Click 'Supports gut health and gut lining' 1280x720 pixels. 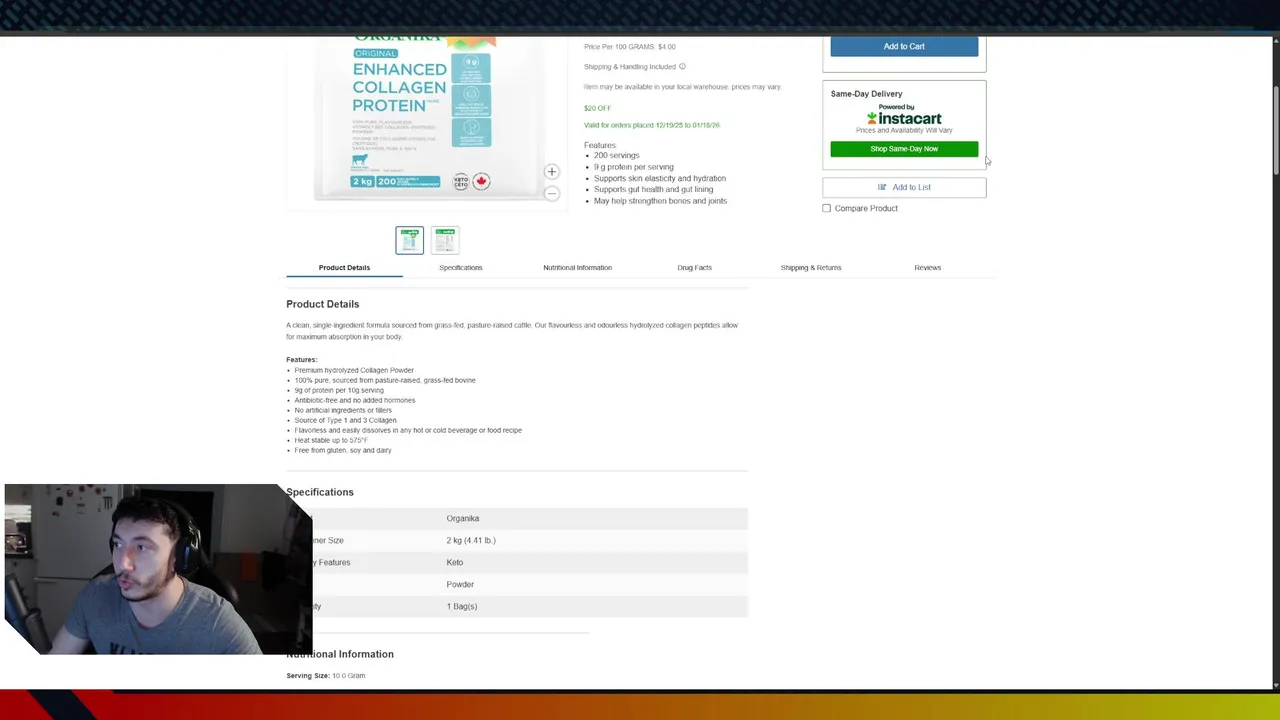(653, 189)
